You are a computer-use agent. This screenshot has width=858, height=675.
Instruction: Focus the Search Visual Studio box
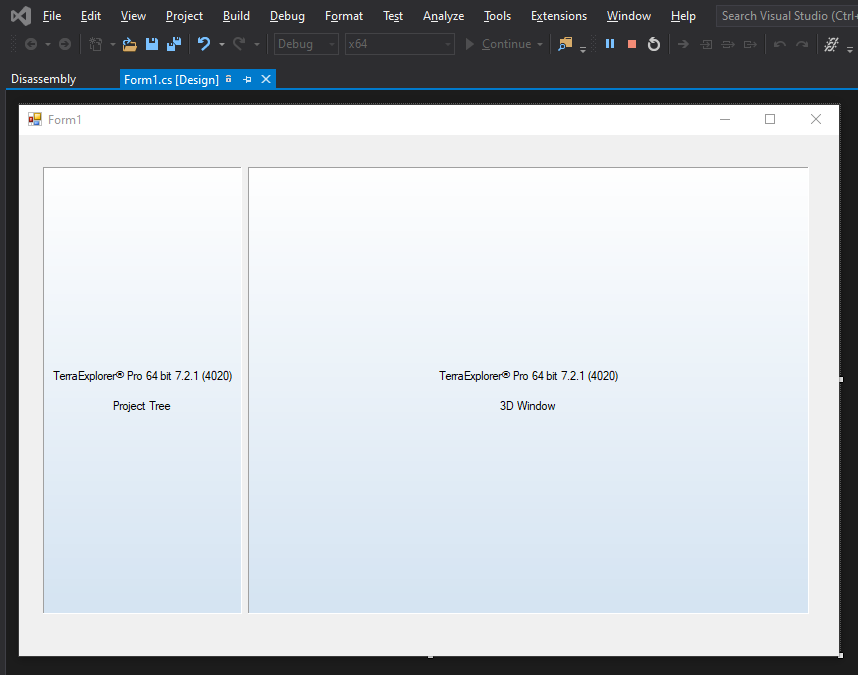(x=788, y=16)
